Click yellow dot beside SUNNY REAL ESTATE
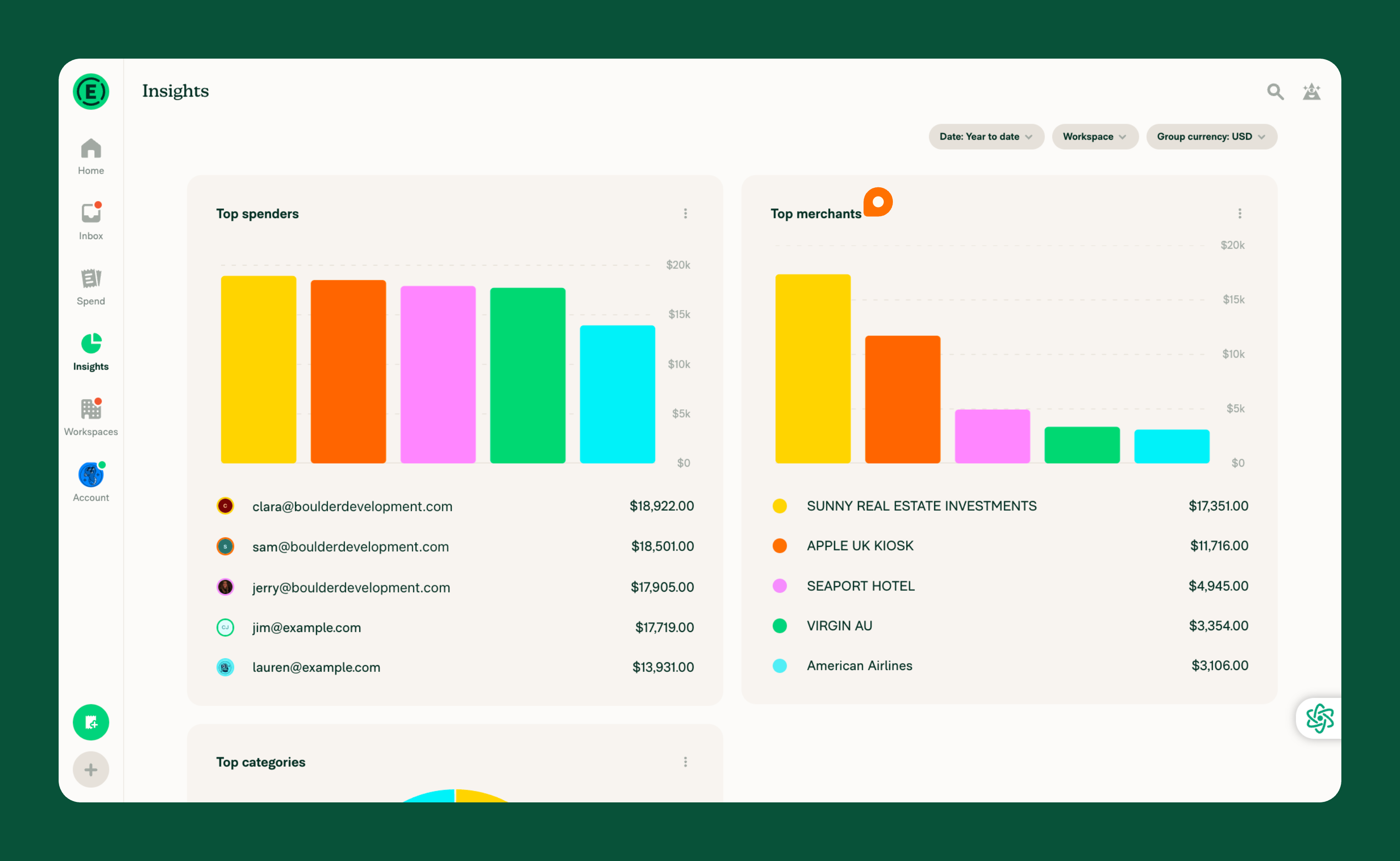 pyautogui.click(x=780, y=506)
